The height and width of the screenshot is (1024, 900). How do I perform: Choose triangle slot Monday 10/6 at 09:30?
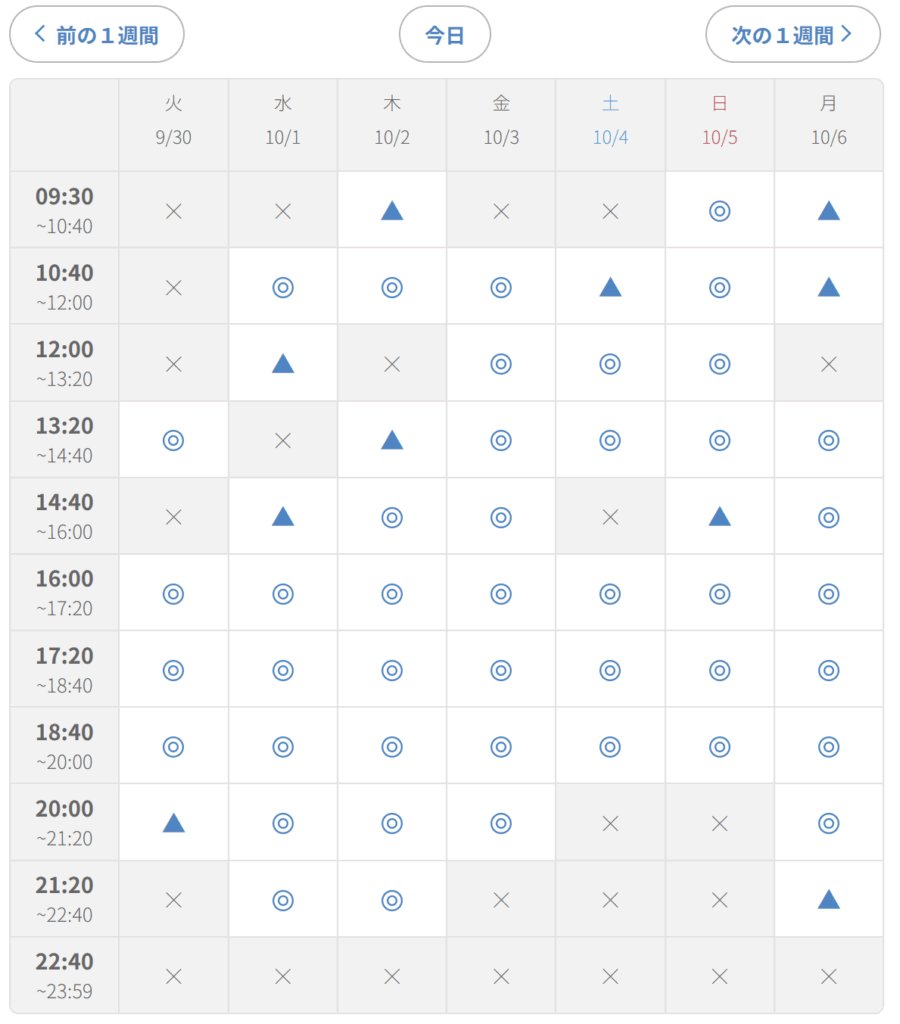(x=828, y=210)
